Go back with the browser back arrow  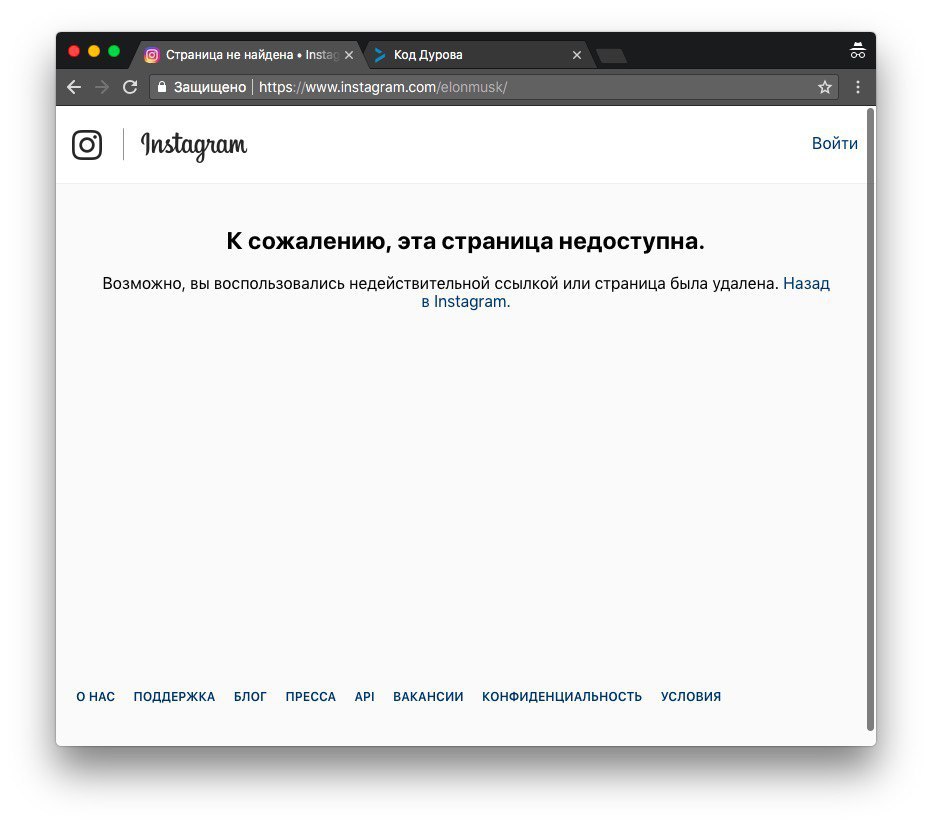coord(74,87)
